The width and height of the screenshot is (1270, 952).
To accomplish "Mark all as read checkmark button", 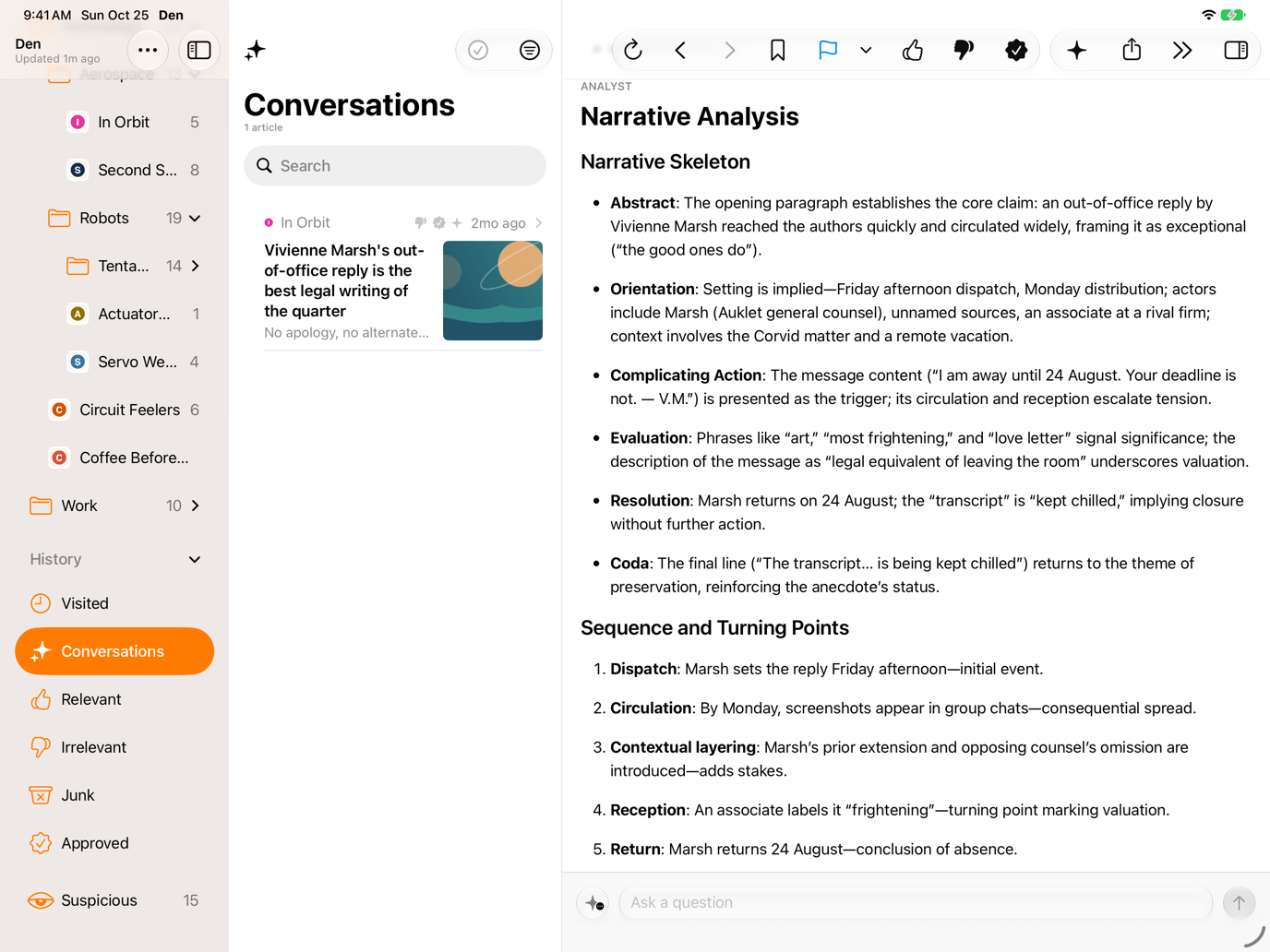I will (x=478, y=51).
